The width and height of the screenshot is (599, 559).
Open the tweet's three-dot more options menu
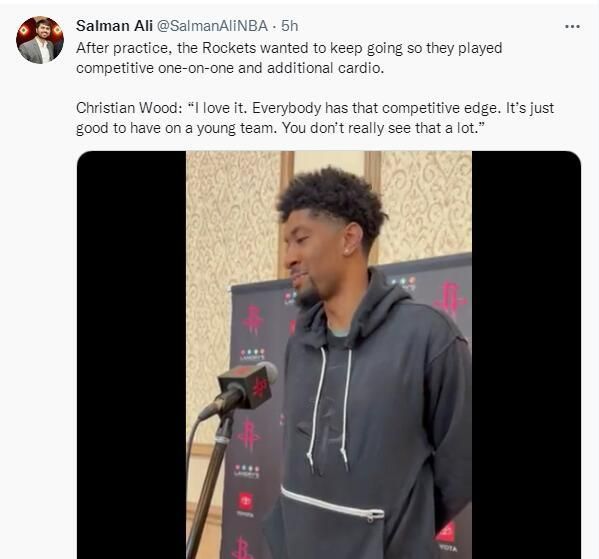tap(572, 26)
